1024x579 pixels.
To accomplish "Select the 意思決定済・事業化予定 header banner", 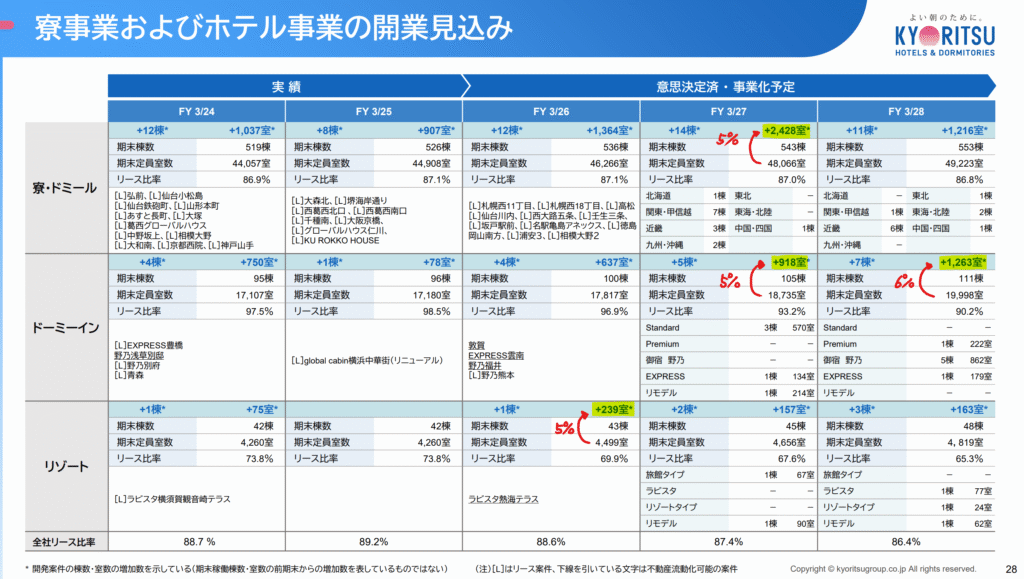I will (729, 86).
